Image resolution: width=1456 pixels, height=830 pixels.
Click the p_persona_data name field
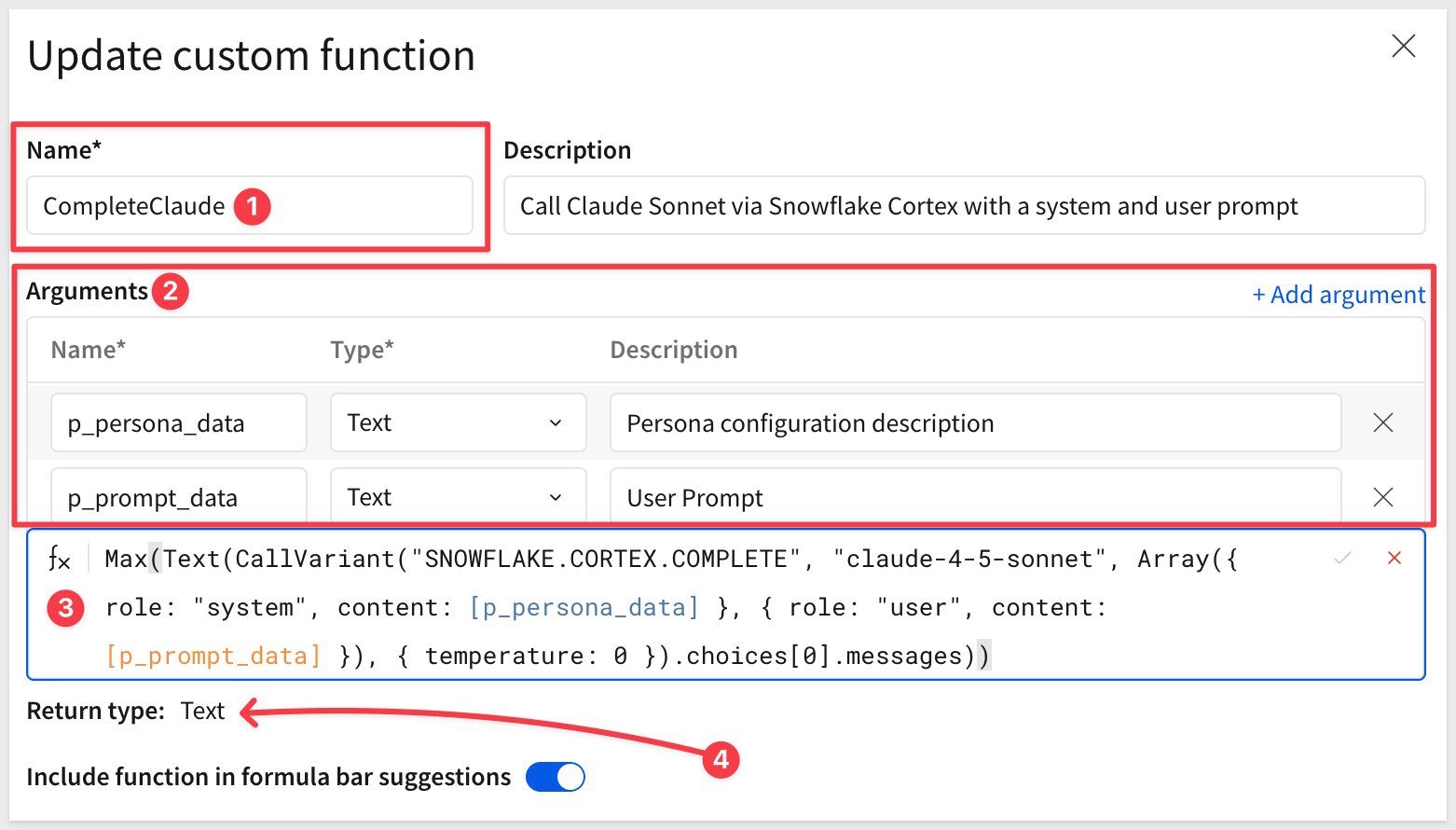(178, 423)
